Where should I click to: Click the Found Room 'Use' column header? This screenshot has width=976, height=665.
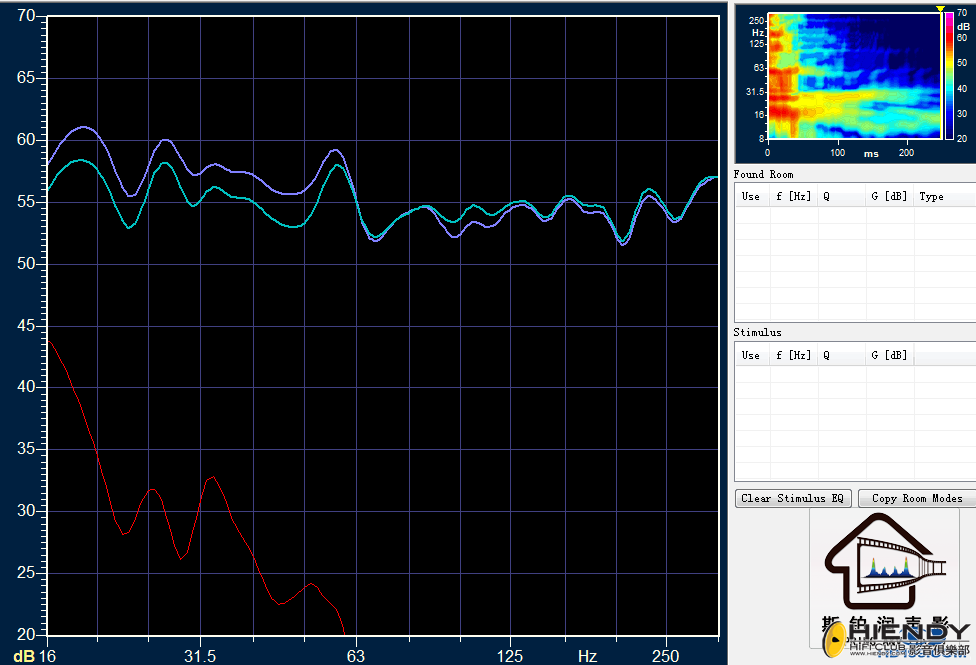pyautogui.click(x=750, y=196)
